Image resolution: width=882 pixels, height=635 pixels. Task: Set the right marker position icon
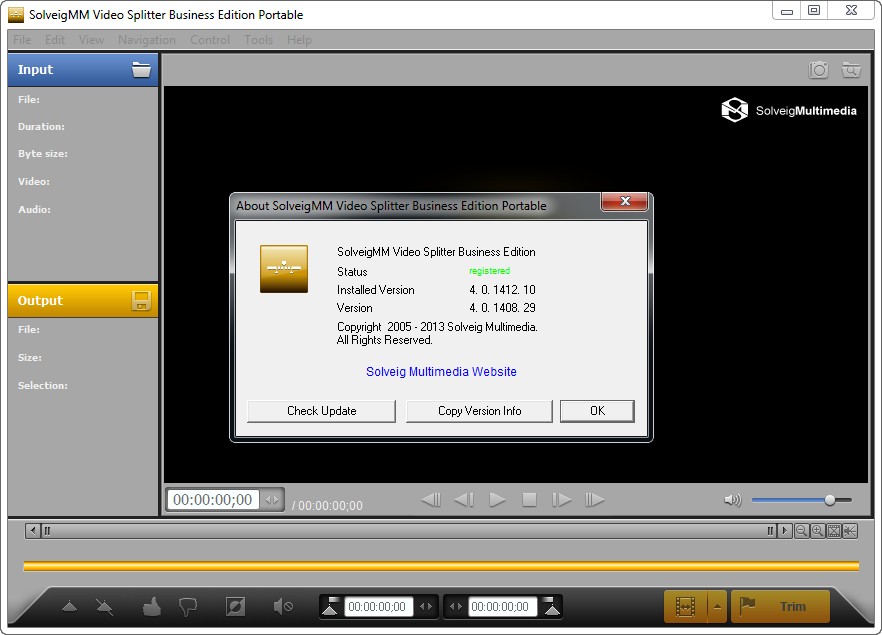click(552, 606)
